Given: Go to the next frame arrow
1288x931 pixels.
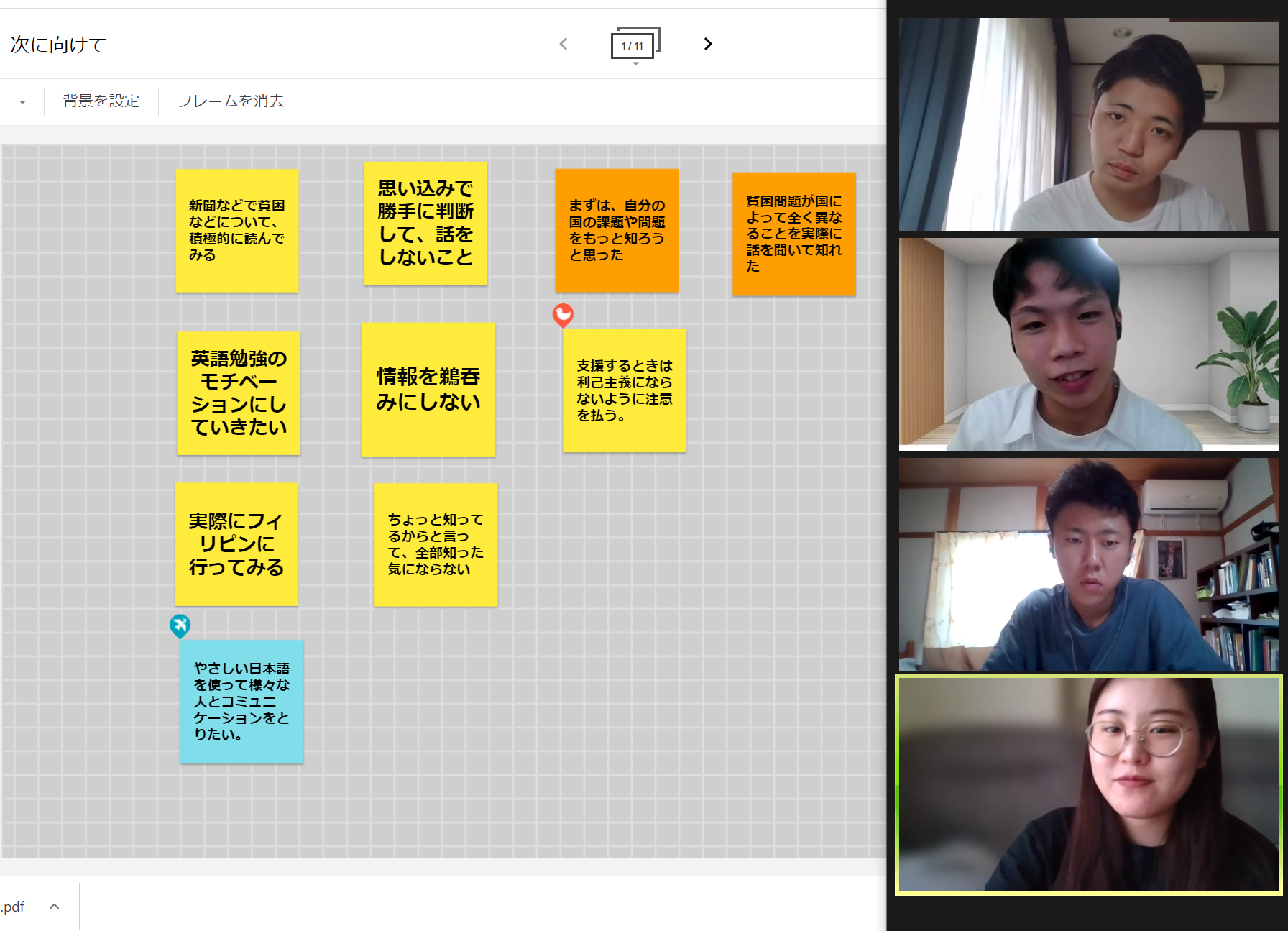Looking at the screenshot, I should [x=708, y=45].
